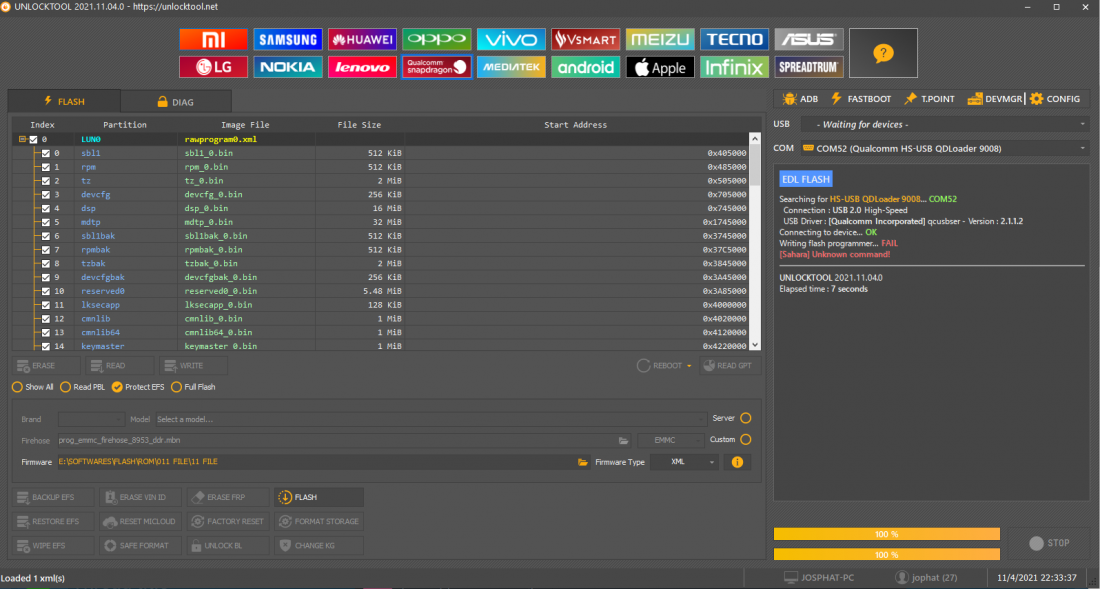Viewport: 1100px width, 589px height.
Task: Expand the Reboot options arrow
Action: click(690, 366)
